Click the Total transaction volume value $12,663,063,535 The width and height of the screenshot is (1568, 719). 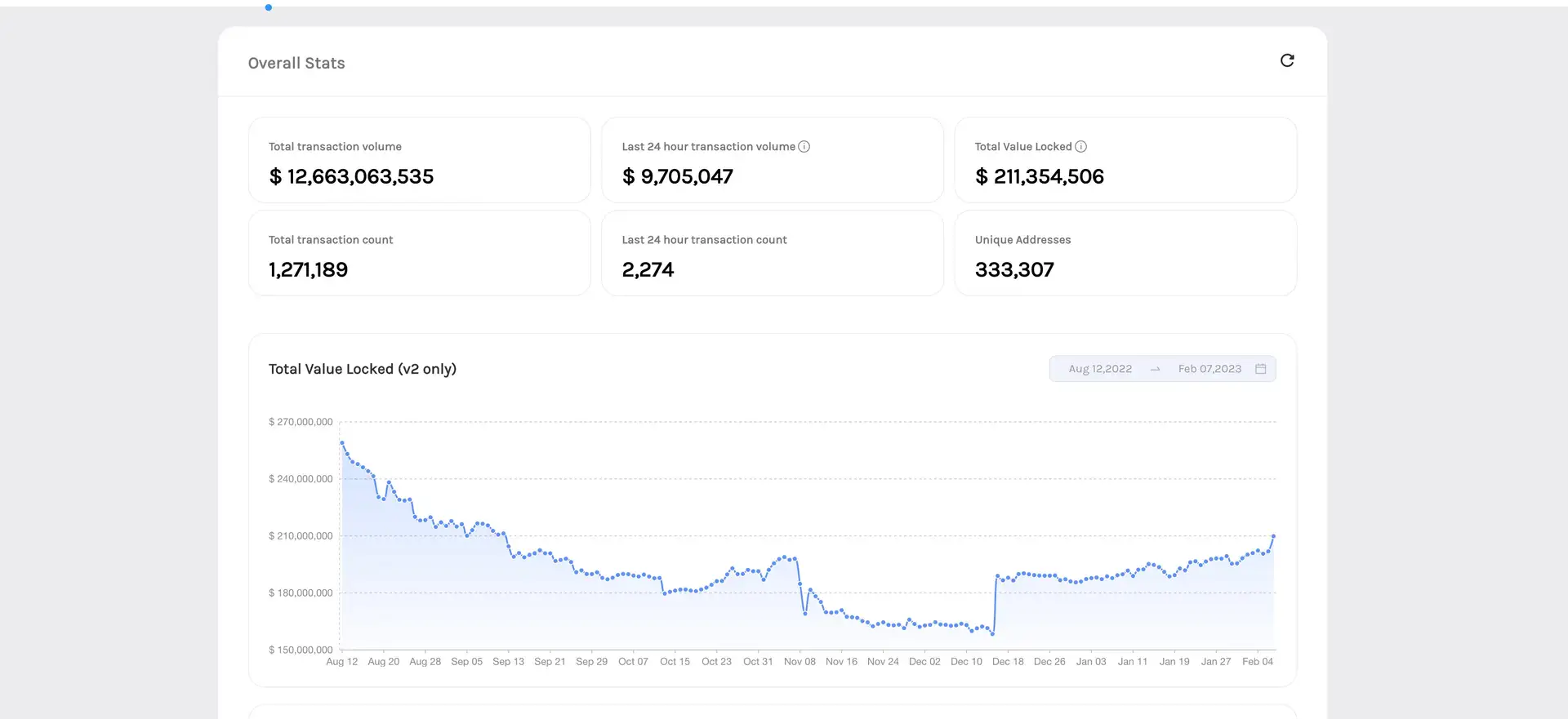coord(351,176)
